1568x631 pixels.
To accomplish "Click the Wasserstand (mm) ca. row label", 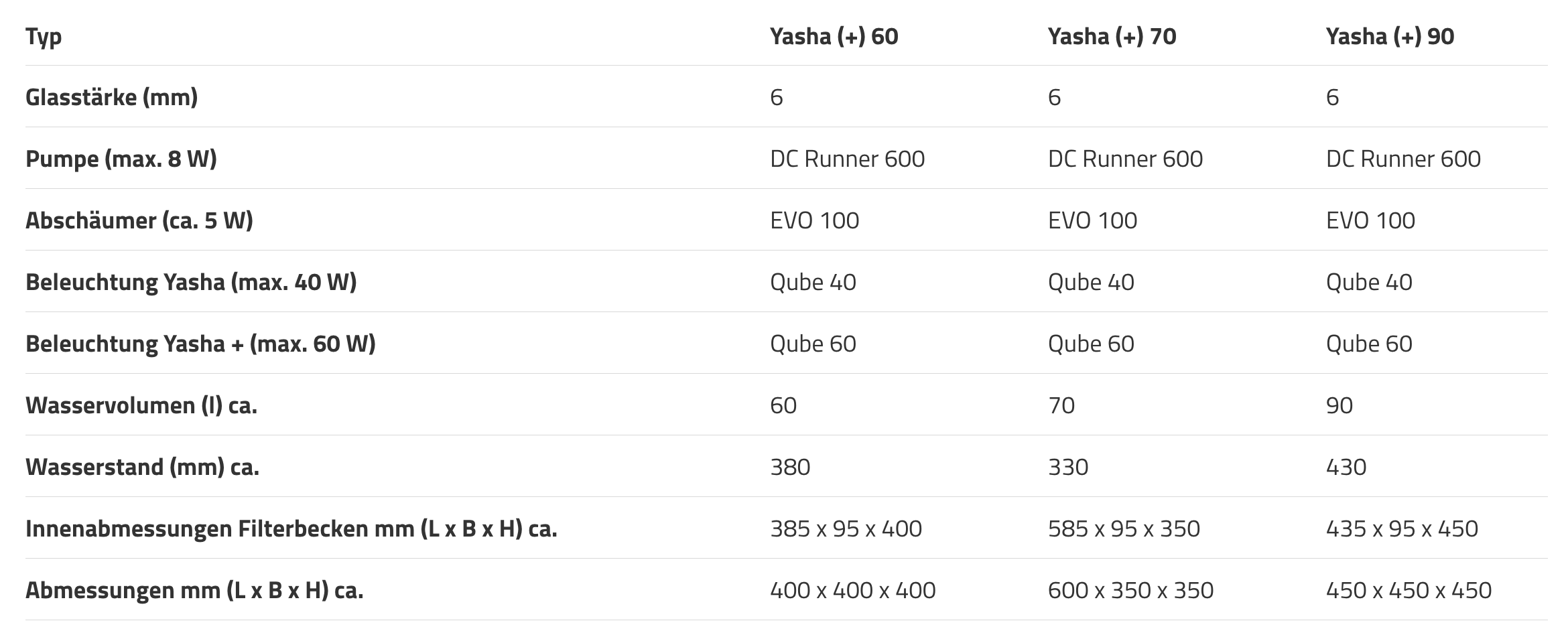I will 142,468.
